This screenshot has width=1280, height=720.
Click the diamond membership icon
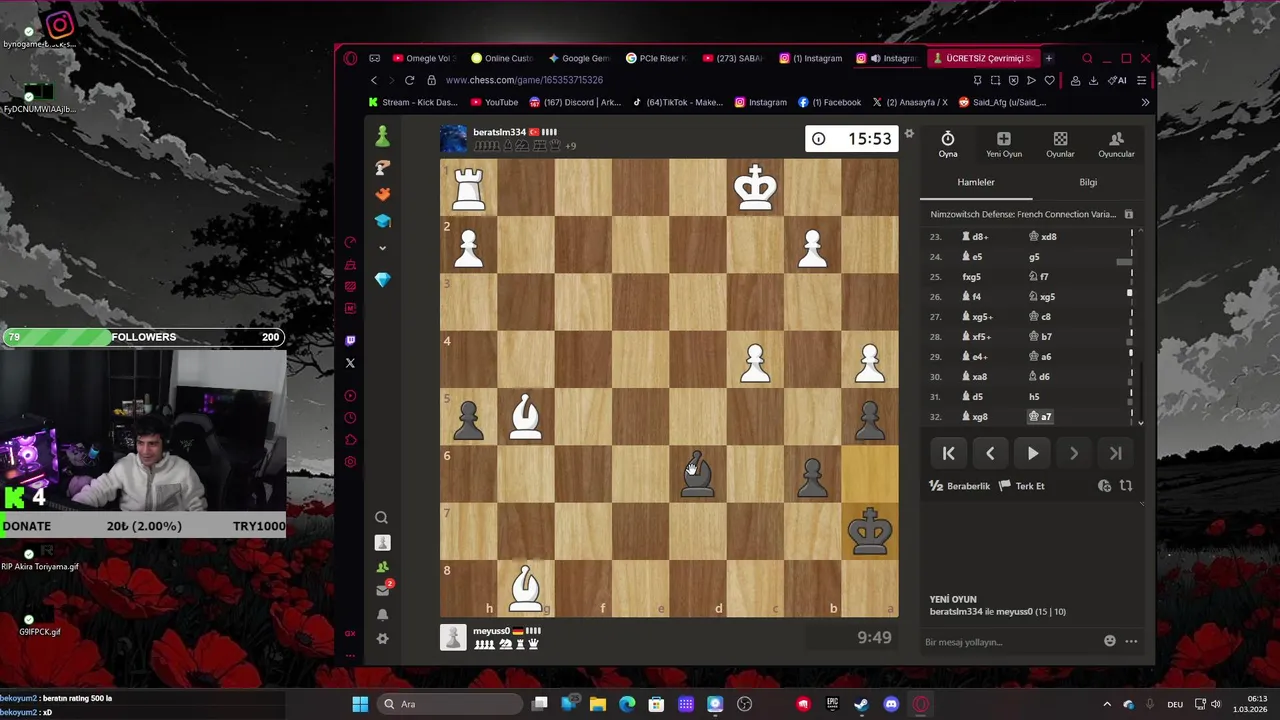(x=382, y=281)
